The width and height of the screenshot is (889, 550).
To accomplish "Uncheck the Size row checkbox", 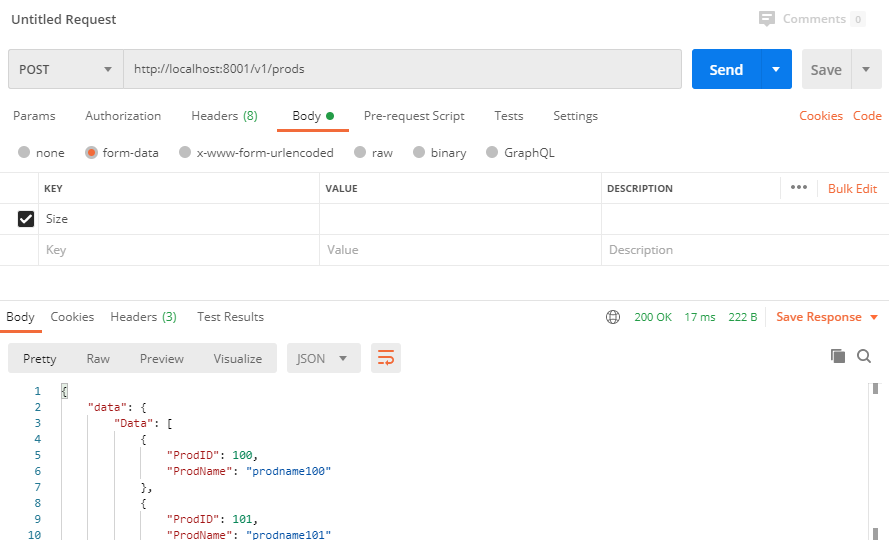I will click(26, 219).
